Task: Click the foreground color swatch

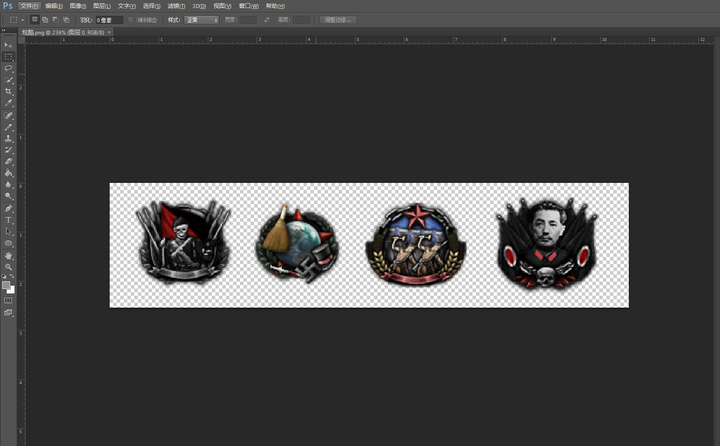Action: coord(6,285)
